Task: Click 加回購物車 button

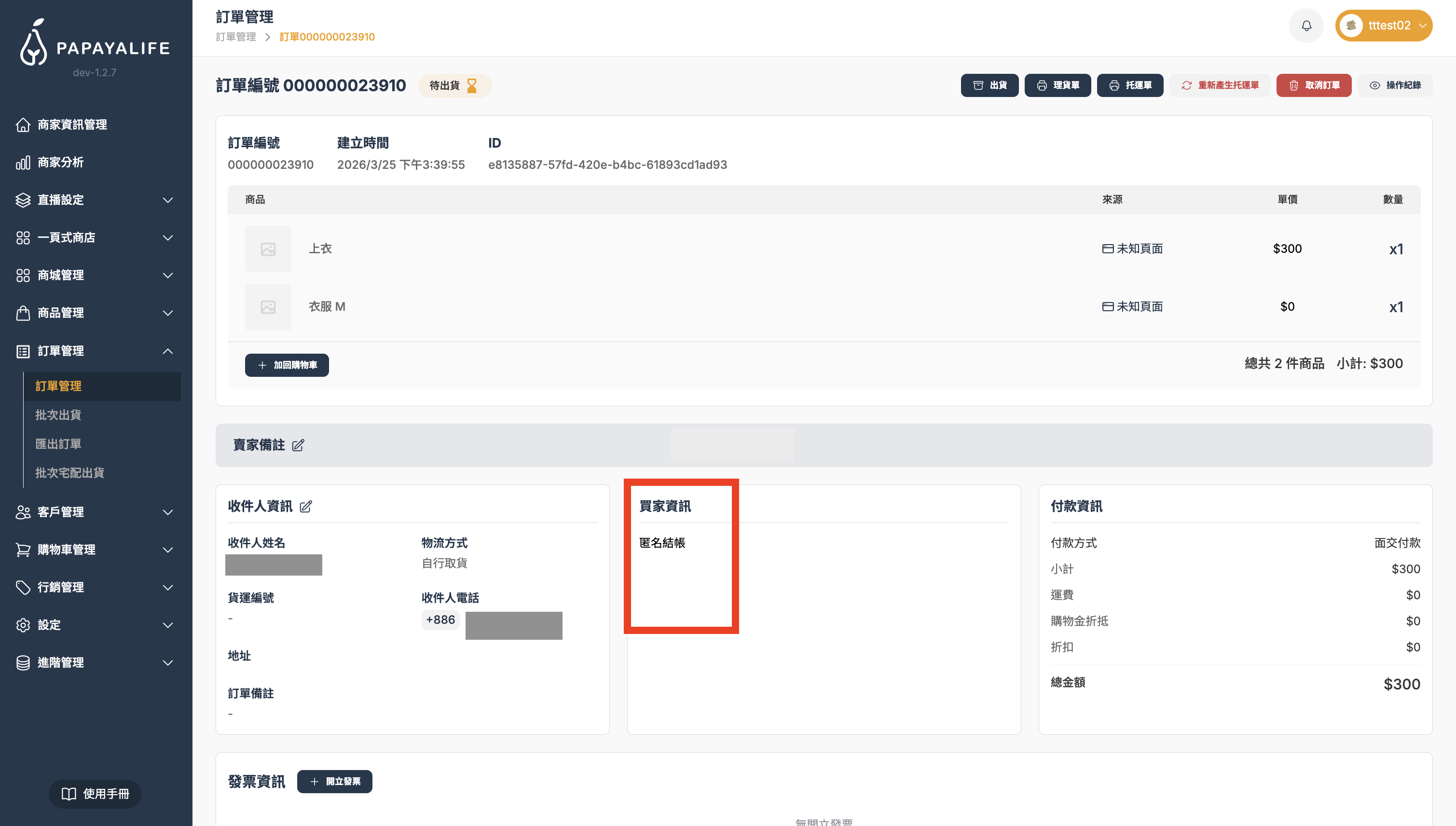Action: (x=287, y=365)
